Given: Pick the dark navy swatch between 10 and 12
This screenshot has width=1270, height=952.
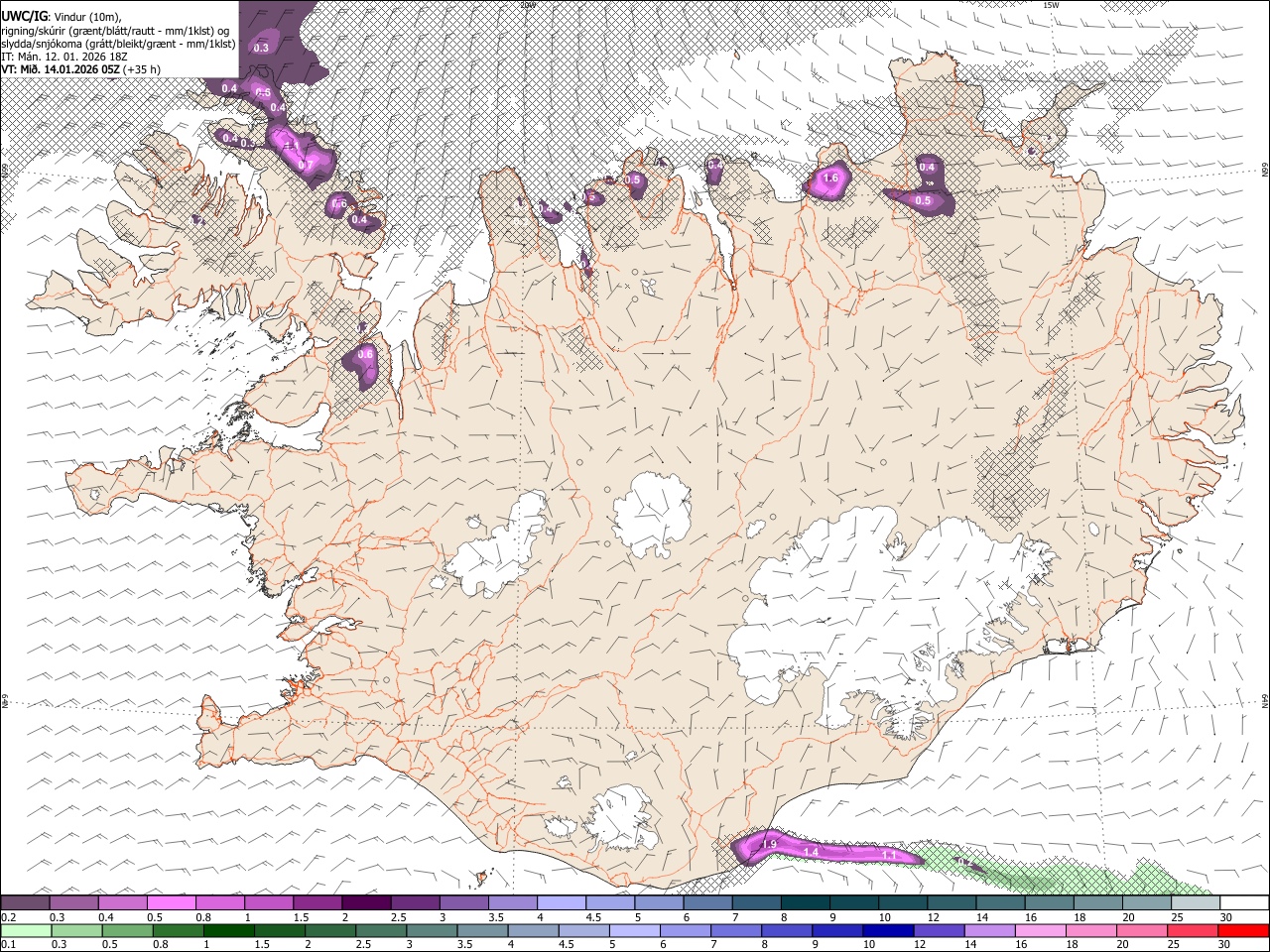Looking at the screenshot, I should 887,931.
